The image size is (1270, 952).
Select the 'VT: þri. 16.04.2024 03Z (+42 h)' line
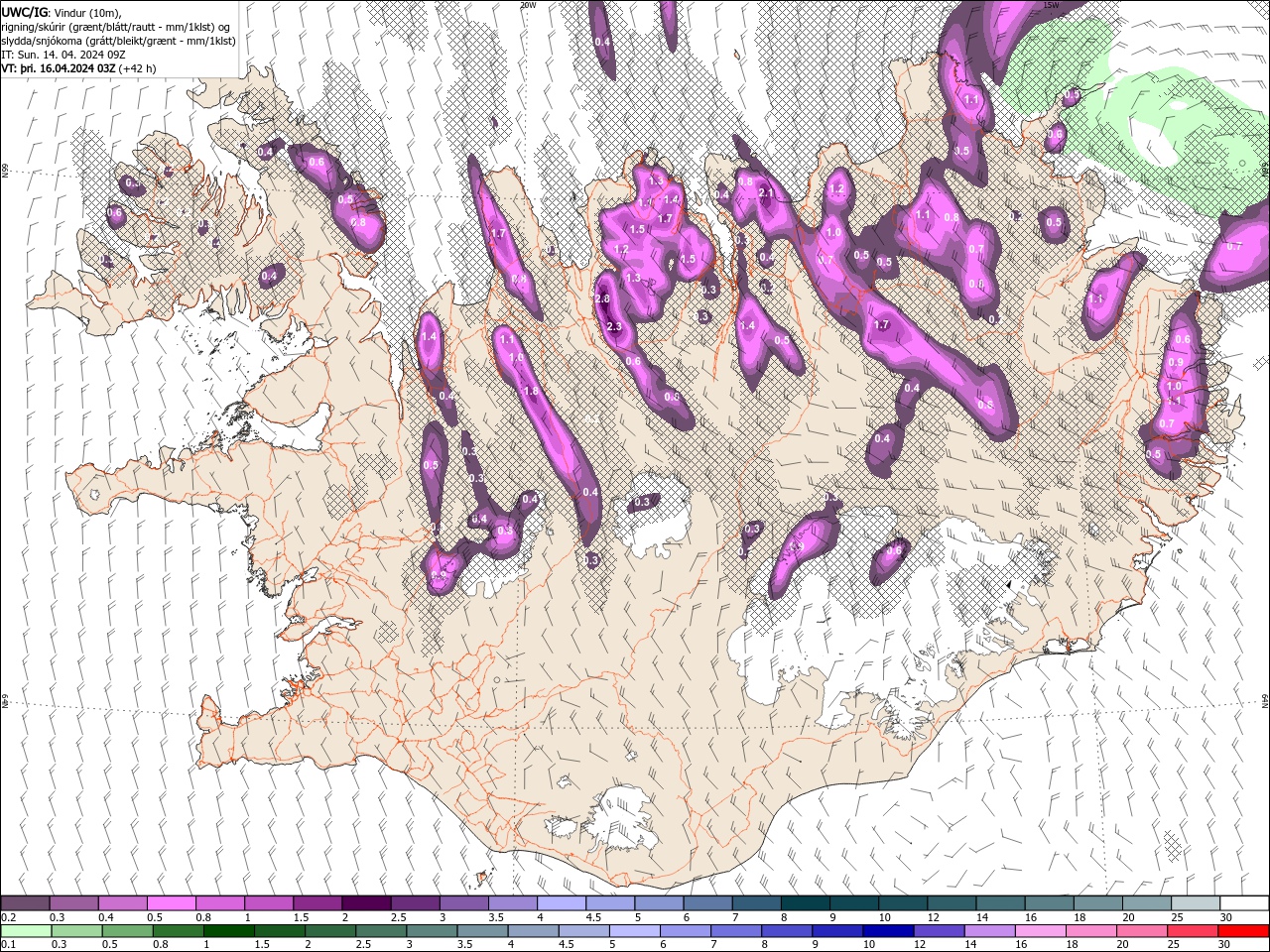[x=78, y=68]
